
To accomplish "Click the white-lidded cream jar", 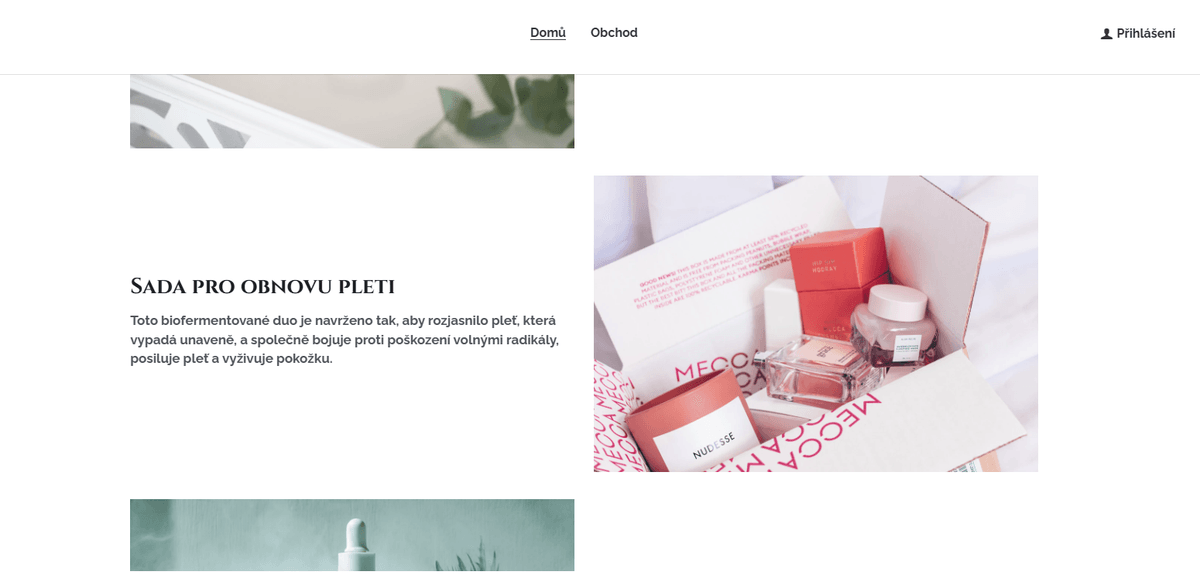I will point(900,325).
